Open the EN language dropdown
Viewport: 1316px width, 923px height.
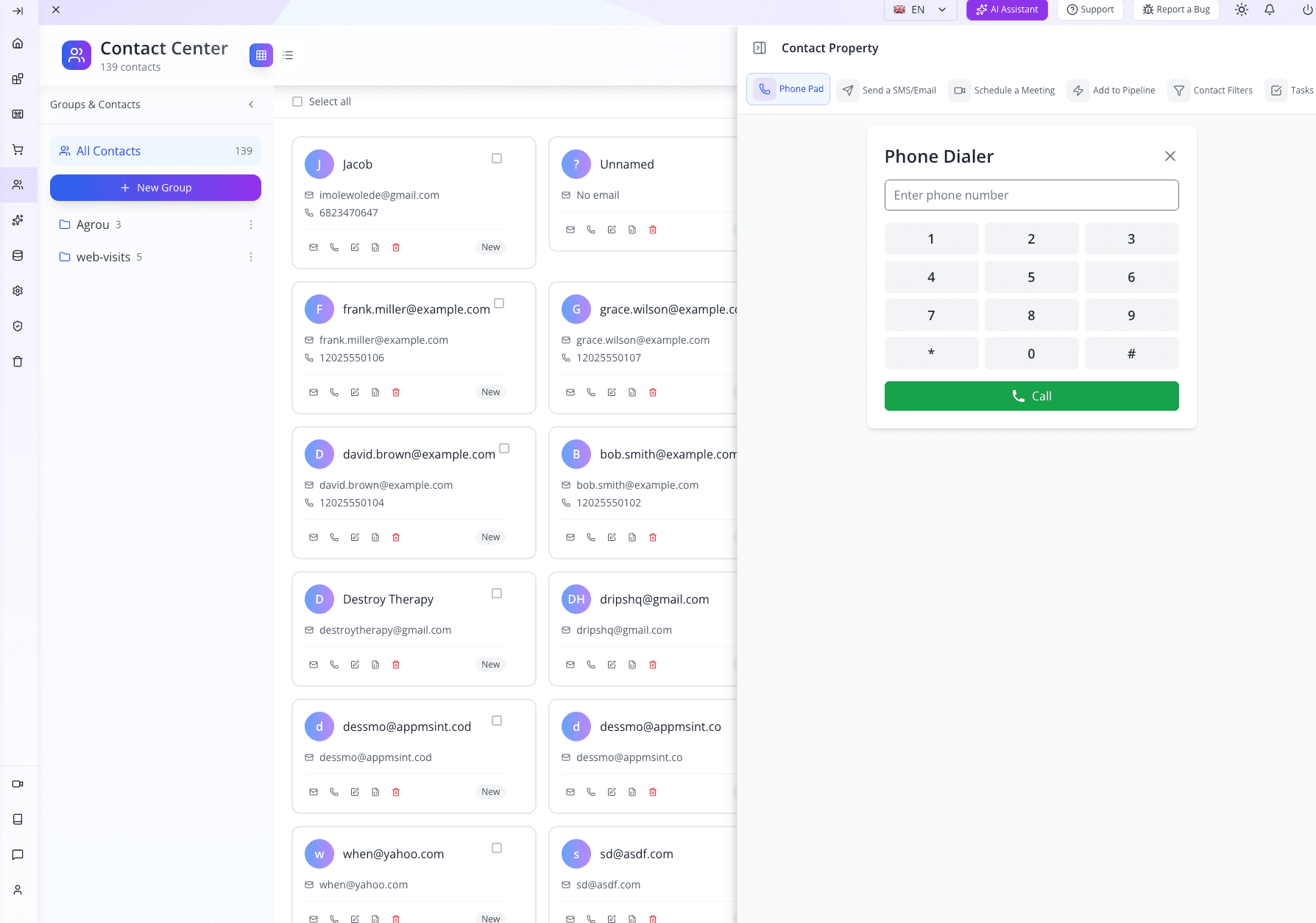920,10
